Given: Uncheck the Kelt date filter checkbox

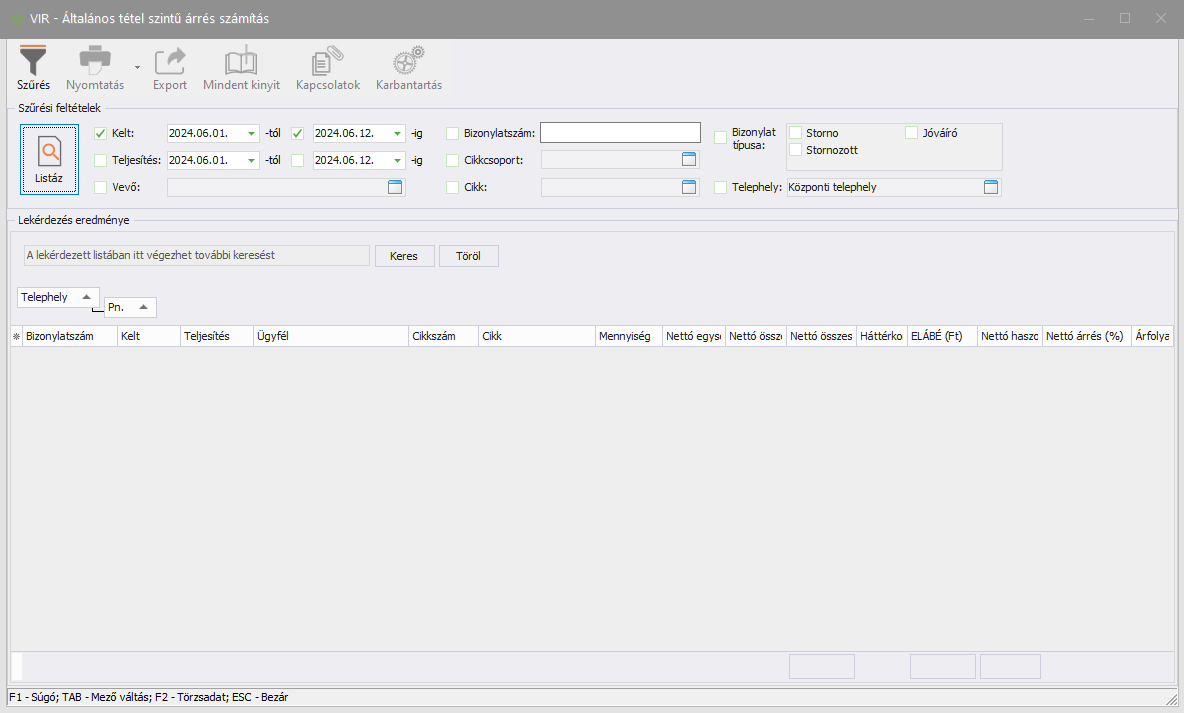Looking at the screenshot, I should (100, 133).
